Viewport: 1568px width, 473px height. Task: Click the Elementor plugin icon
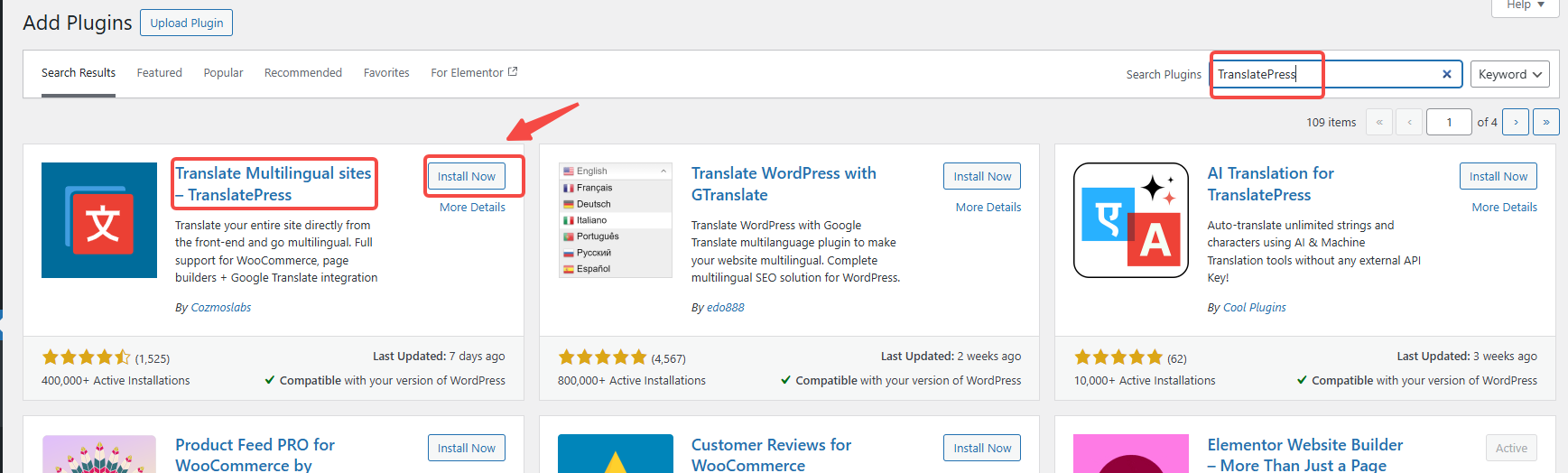point(1130,454)
